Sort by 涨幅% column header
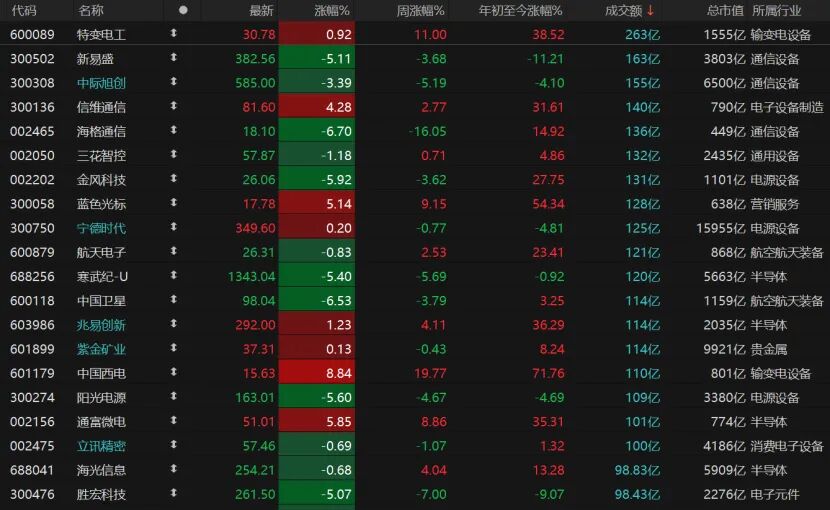 click(332, 10)
